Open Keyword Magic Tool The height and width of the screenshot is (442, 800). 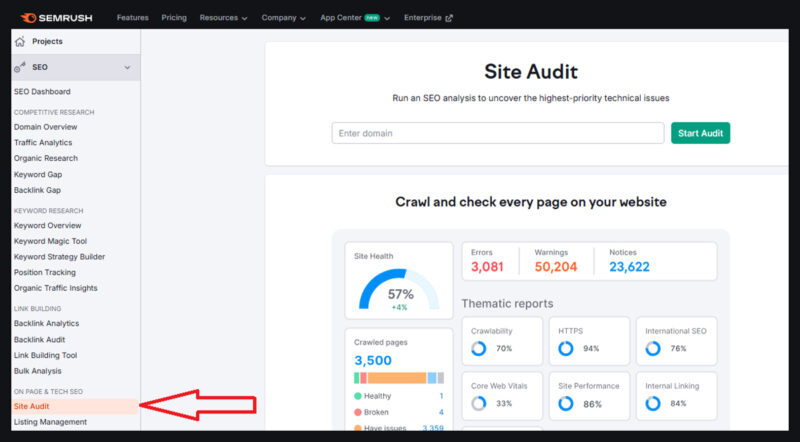pos(51,241)
